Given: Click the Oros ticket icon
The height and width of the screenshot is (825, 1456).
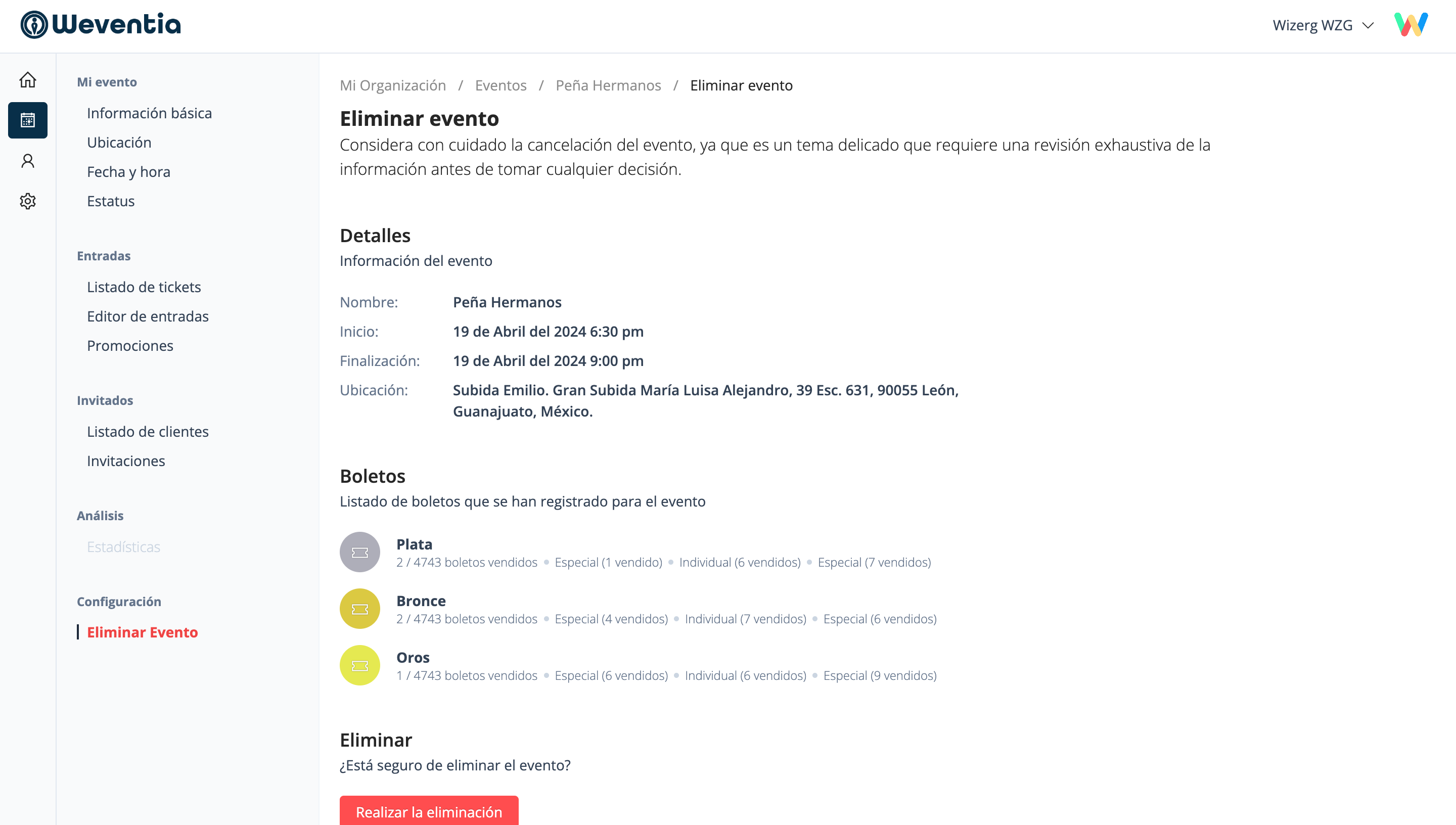Looking at the screenshot, I should pyautogui.click(x=360, y=665).
